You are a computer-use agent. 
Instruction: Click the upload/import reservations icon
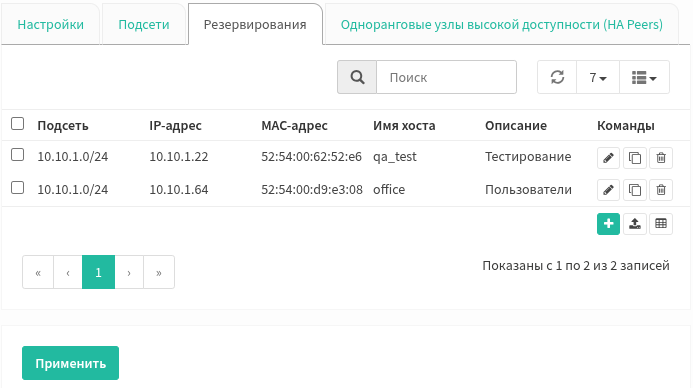635,224
